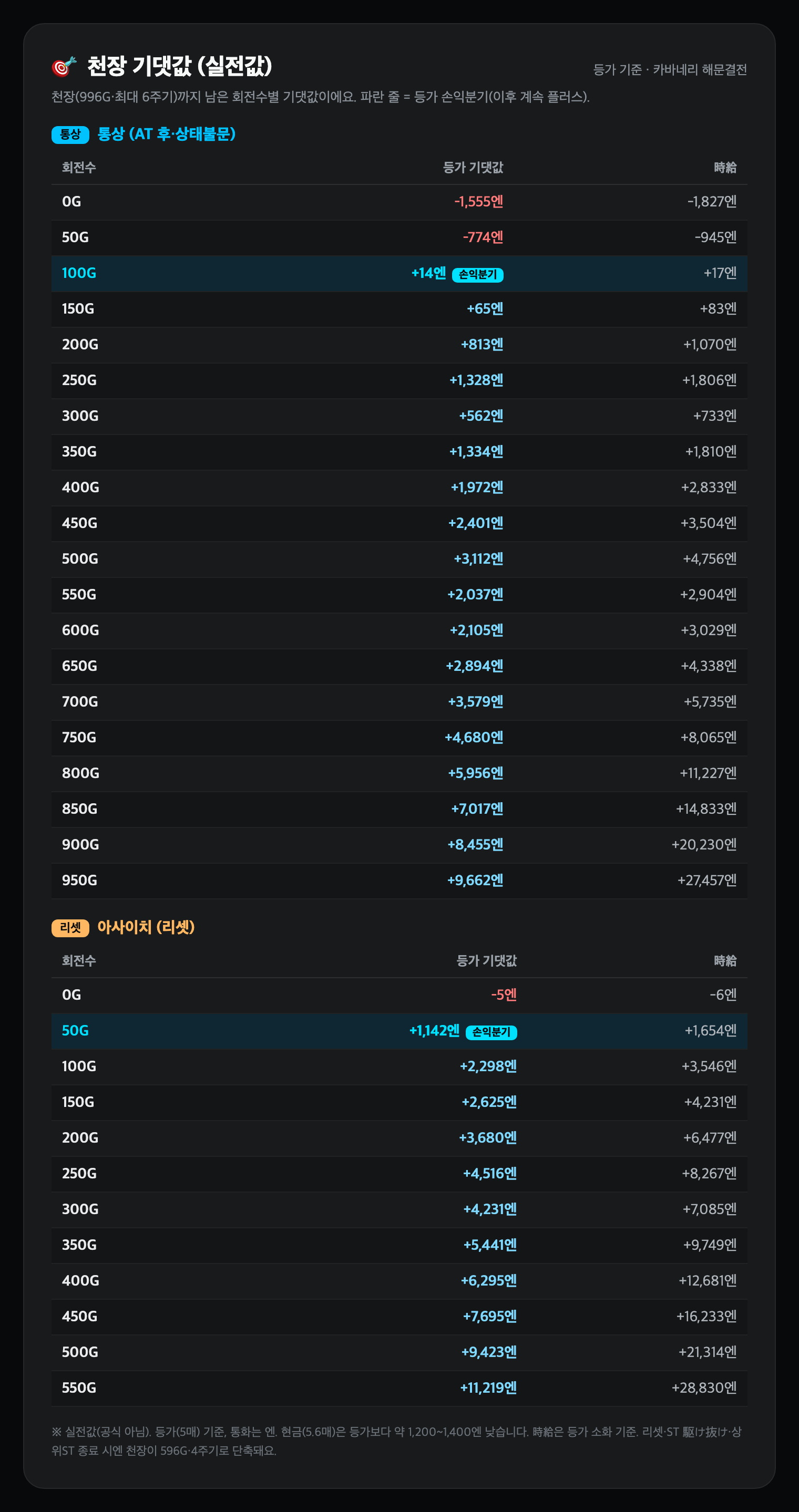Select the hourly value +12,681엔
The width and height of the screenshot is (799, 1512).
click(x=708, y=1282)
